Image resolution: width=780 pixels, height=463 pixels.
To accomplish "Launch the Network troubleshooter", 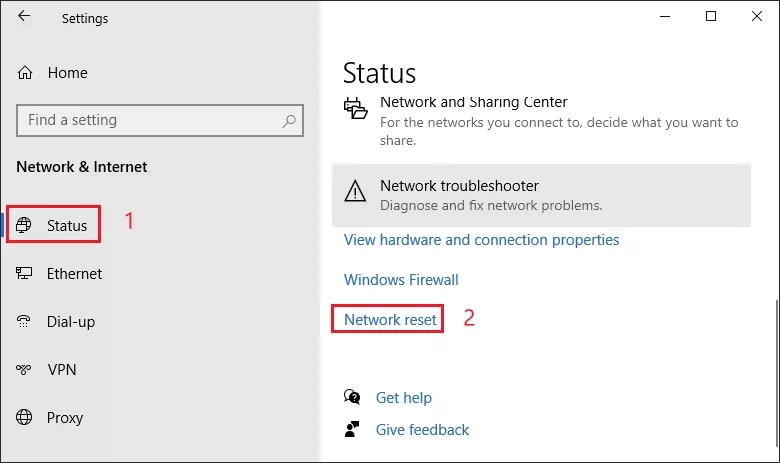I will pos(541,195).
